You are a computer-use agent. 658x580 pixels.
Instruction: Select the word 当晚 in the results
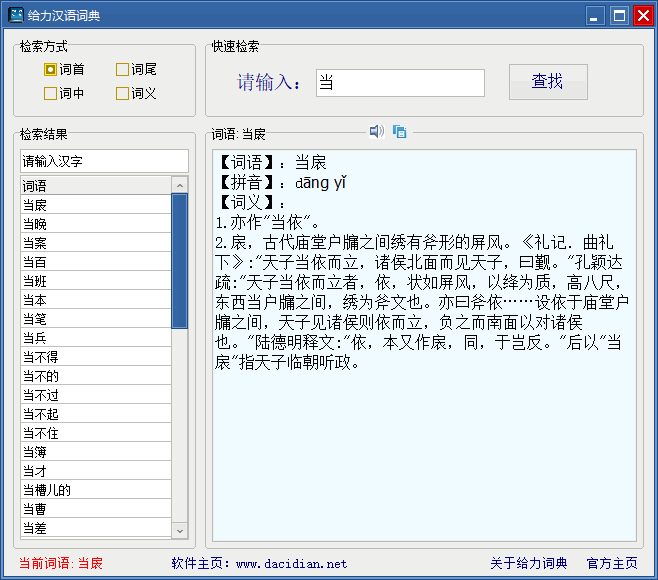[96, 223]
